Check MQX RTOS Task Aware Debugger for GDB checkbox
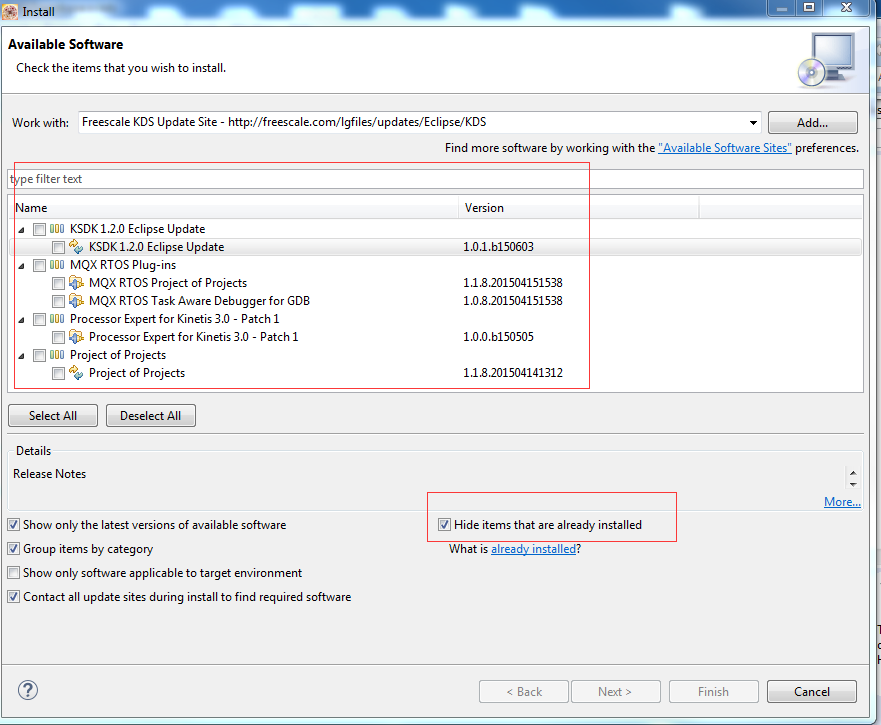Screen dimensions: 881x725 click(x=58, y=301)
